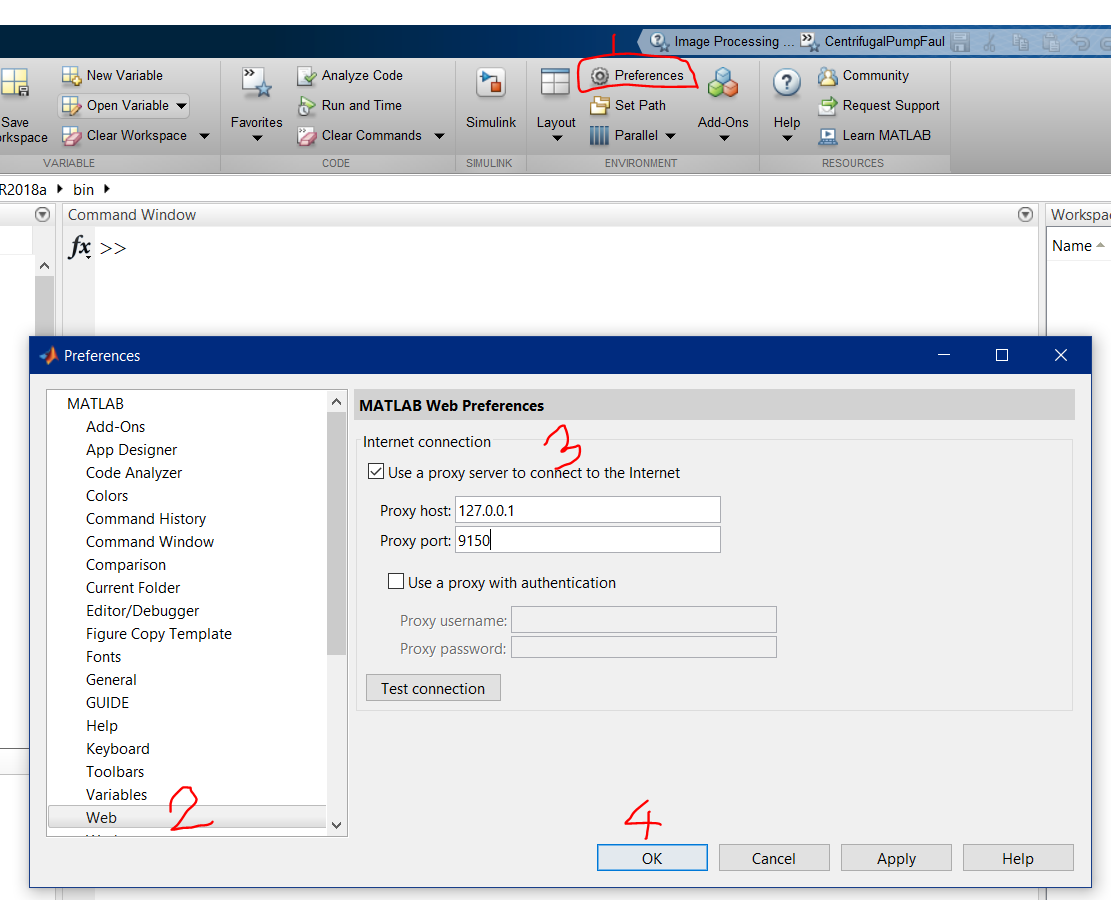This screenshot has height=900, width=1111.
Task: Click the save icon in quick access toolbar
Action: 960,43
